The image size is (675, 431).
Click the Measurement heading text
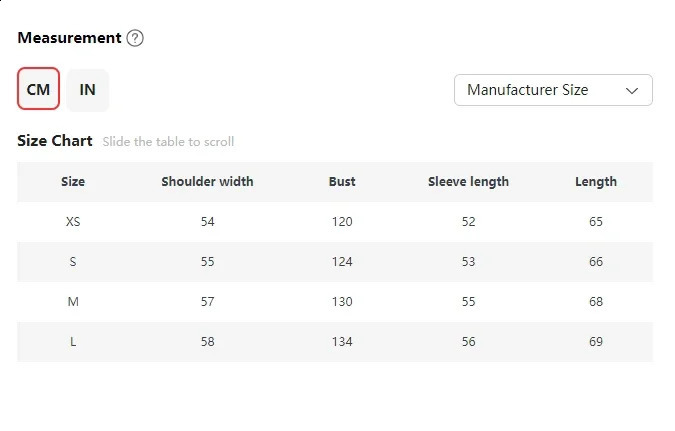[69, 38]
